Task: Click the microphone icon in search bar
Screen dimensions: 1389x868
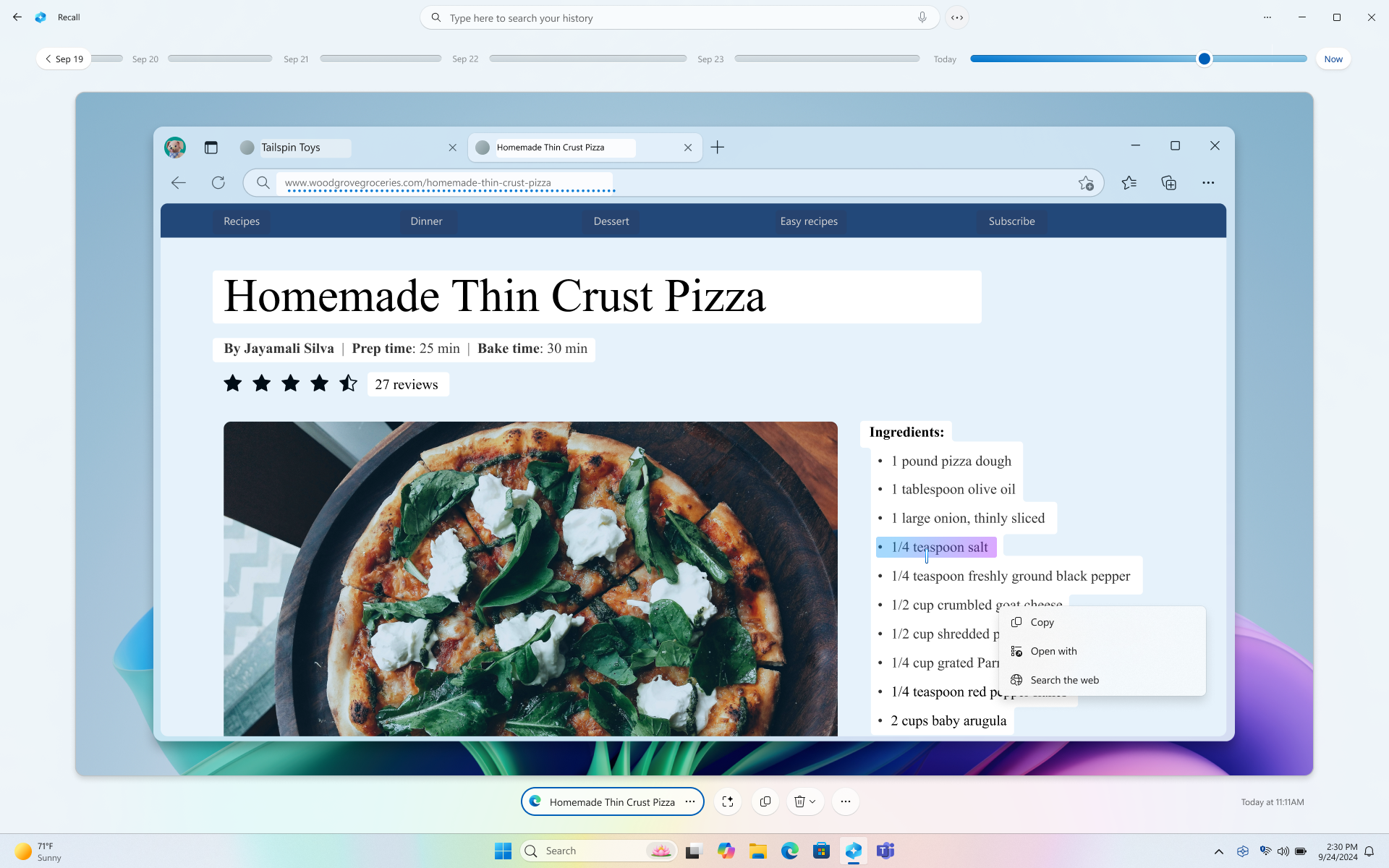Action: pos(921,18)
